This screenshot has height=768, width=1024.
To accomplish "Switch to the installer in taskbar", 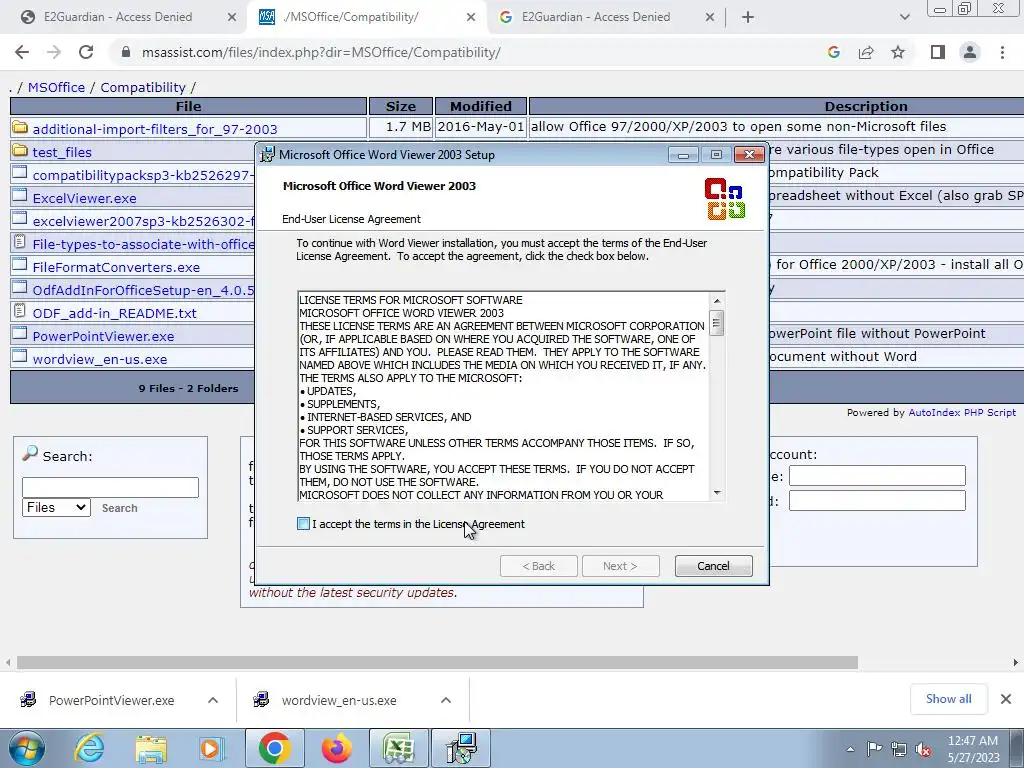I will coord(461,748).
